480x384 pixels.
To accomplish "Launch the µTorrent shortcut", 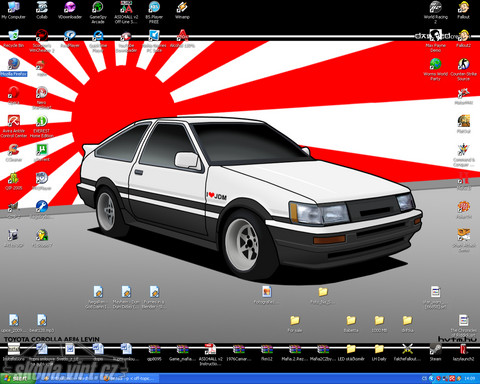I will tap(42, 152).
